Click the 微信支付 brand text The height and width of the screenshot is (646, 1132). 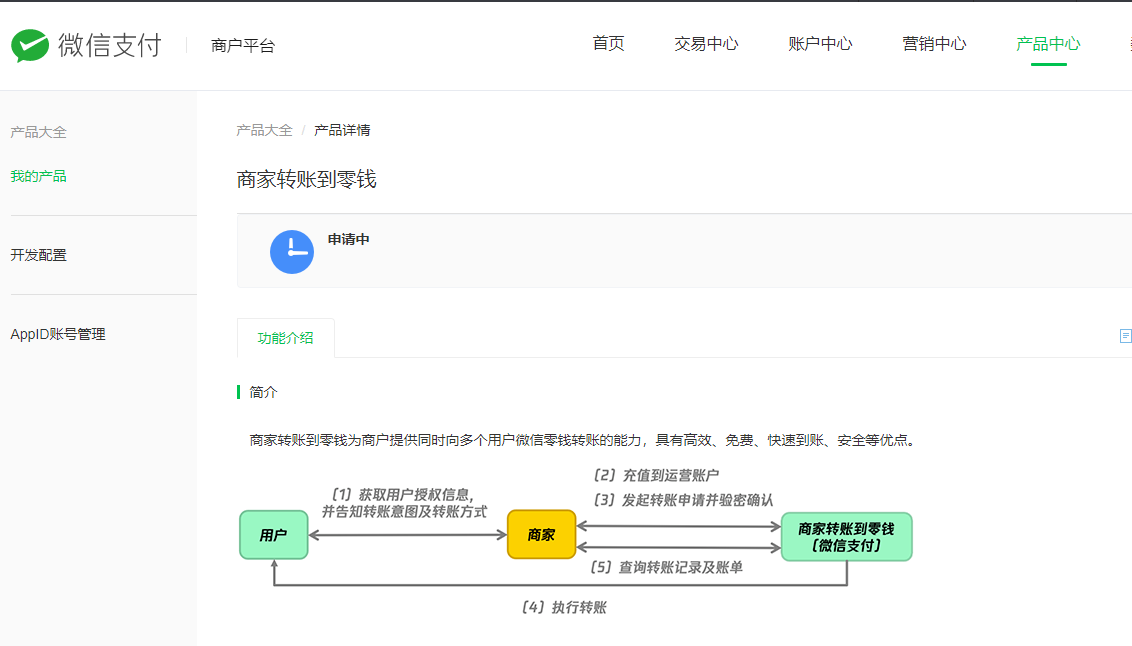coord(110,45)
